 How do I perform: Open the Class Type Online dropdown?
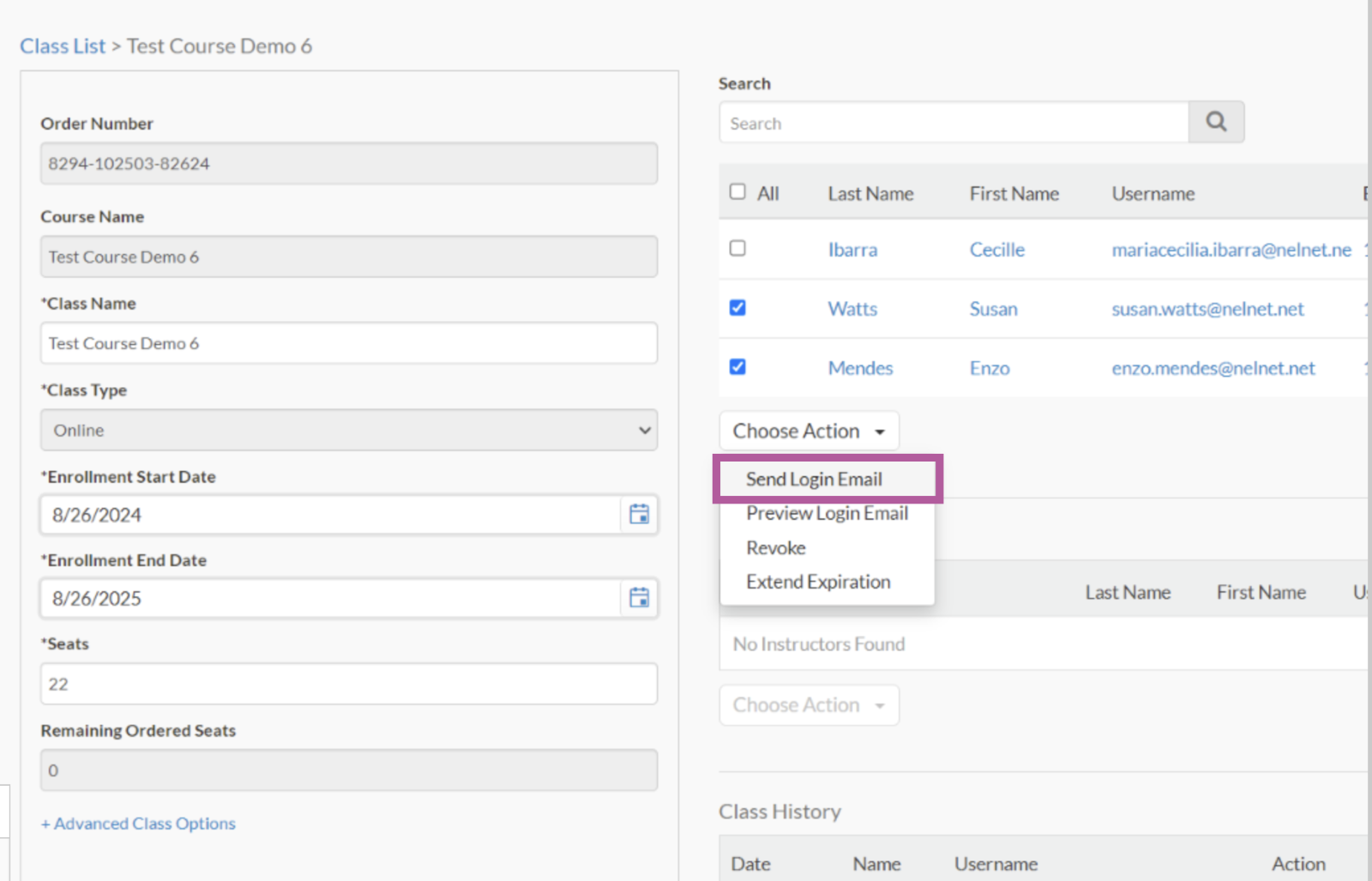coord(349,430)
